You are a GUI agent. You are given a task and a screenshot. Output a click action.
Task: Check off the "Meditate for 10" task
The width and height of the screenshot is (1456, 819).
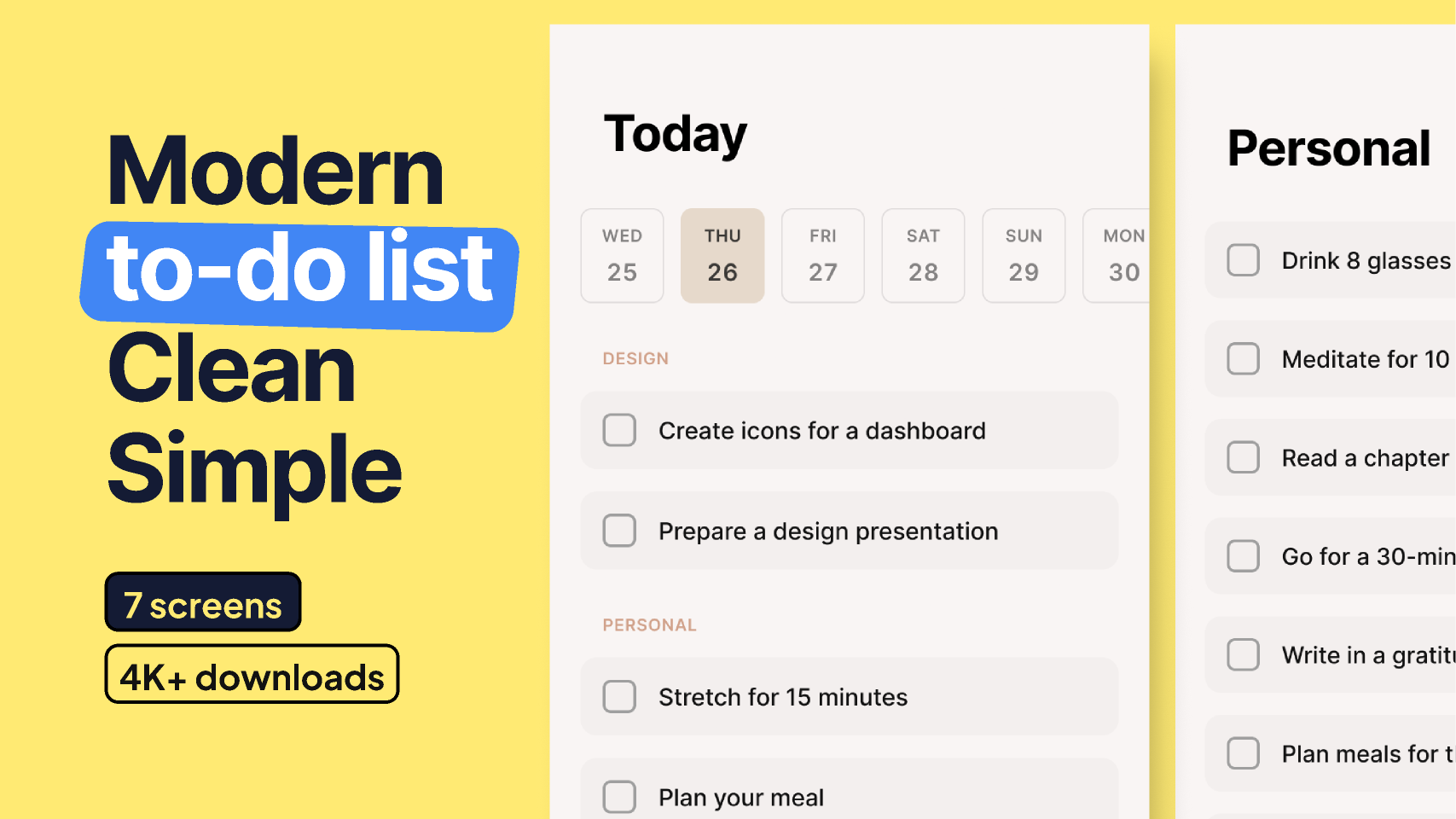(1244, 359)
